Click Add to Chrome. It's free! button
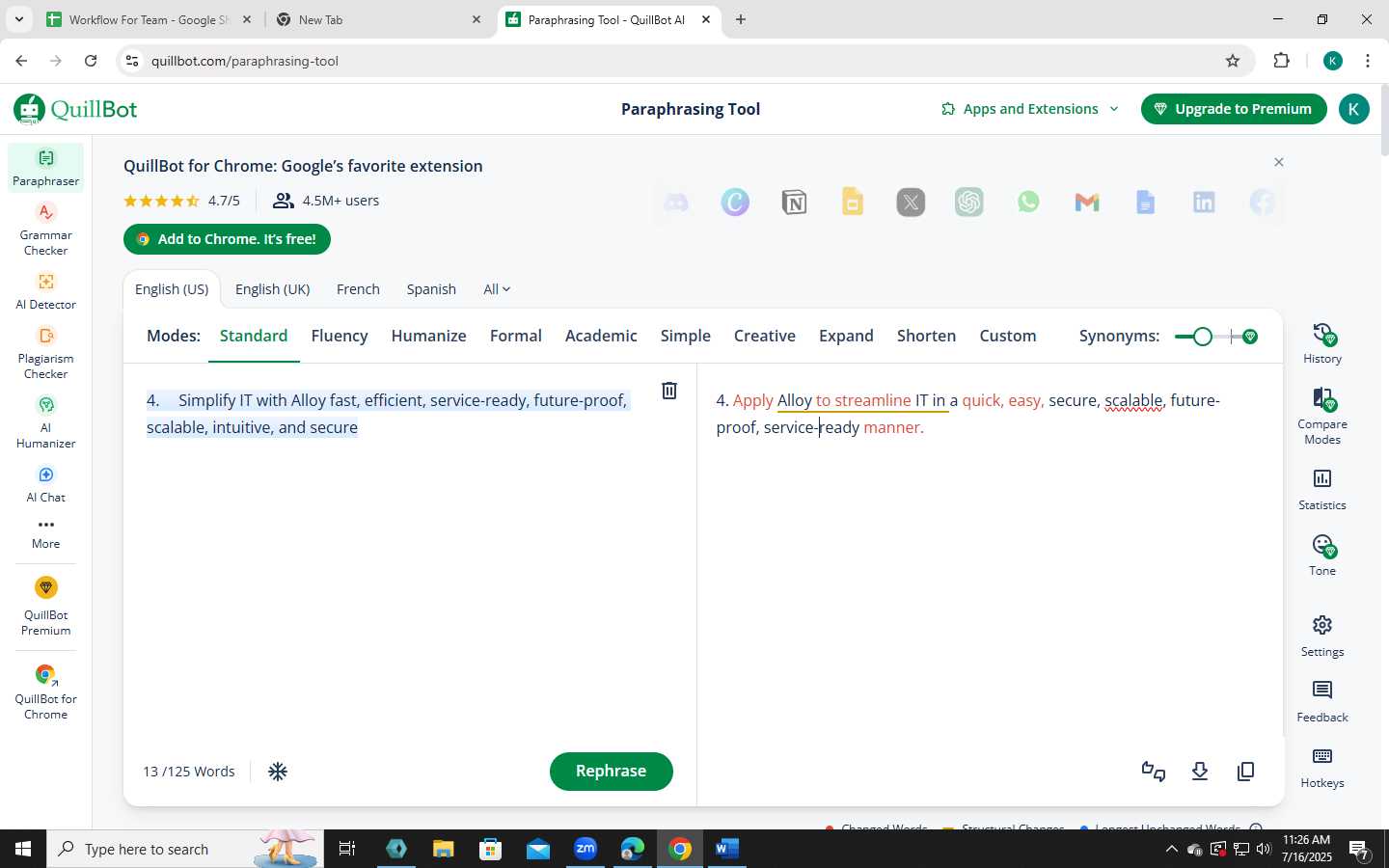This screenshot has width=1389, height=868. coord(227,239)
